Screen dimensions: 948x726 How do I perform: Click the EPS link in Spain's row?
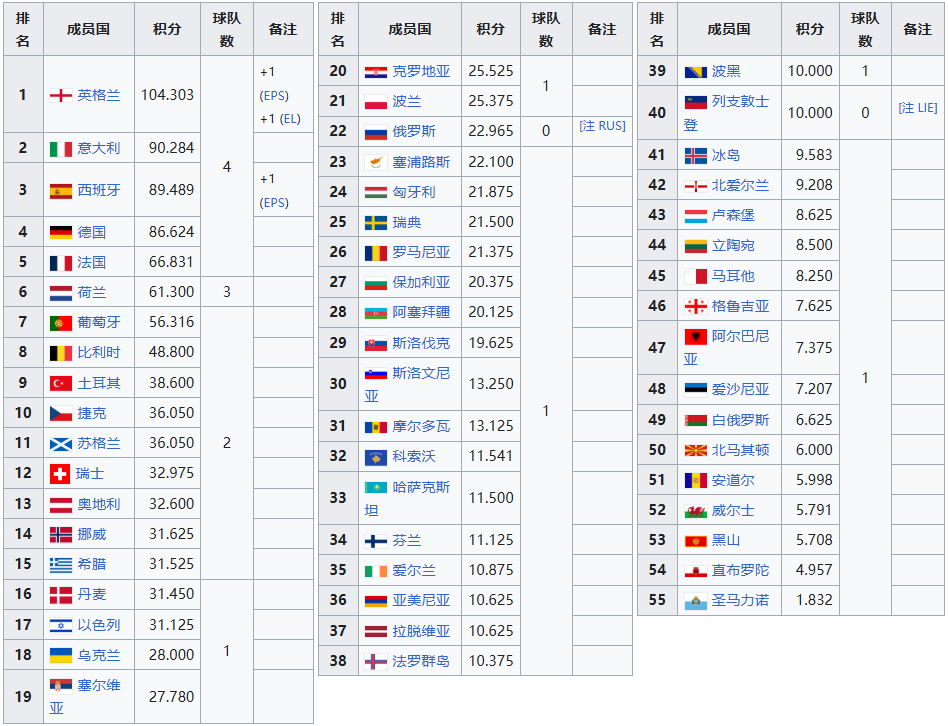click(274, 202)
